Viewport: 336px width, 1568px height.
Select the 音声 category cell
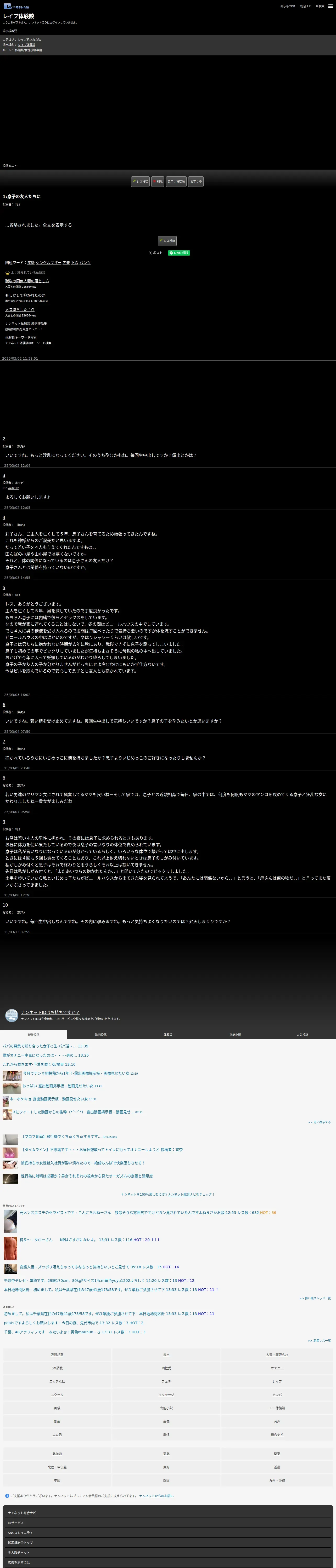pos(277,1421)
